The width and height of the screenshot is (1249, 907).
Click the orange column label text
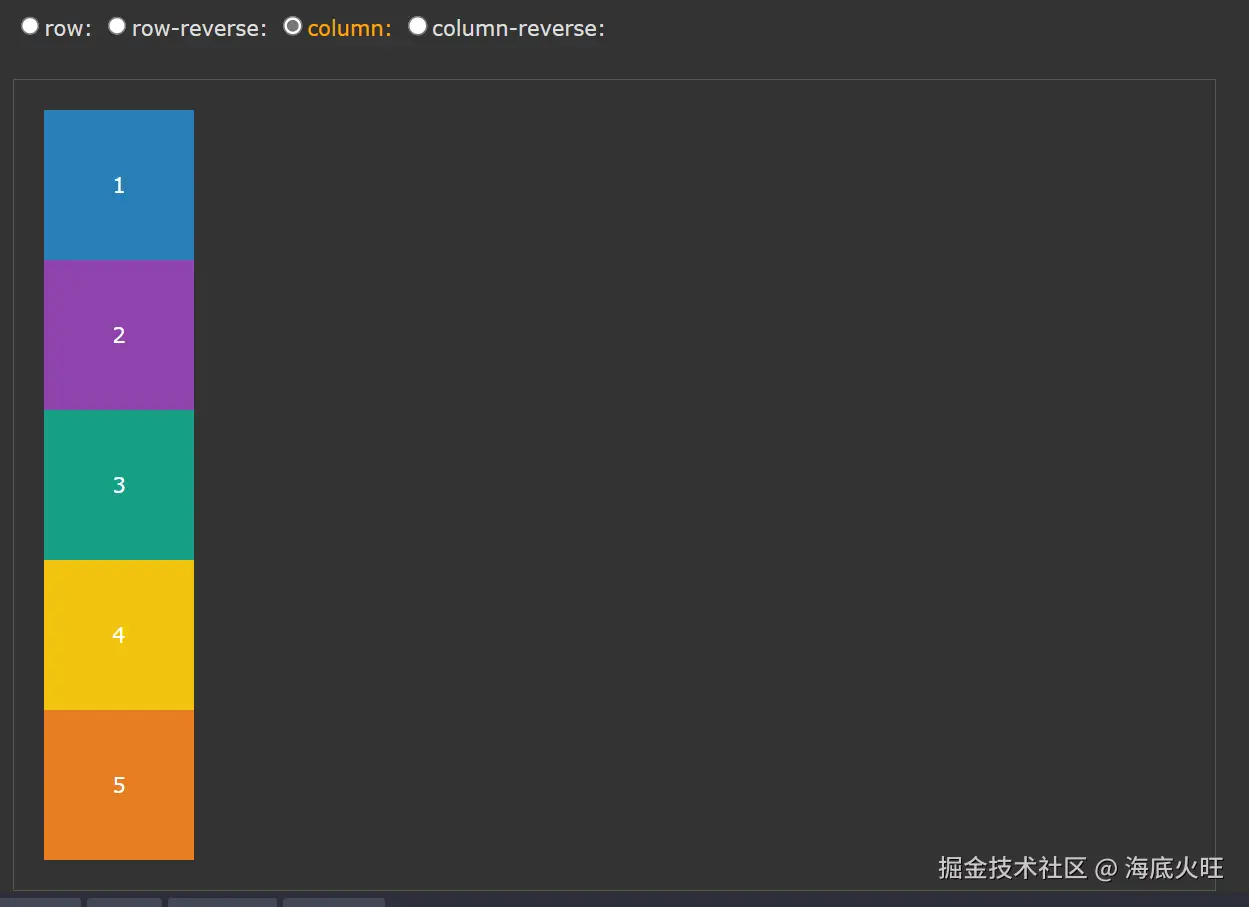click(x=349, y=28)
